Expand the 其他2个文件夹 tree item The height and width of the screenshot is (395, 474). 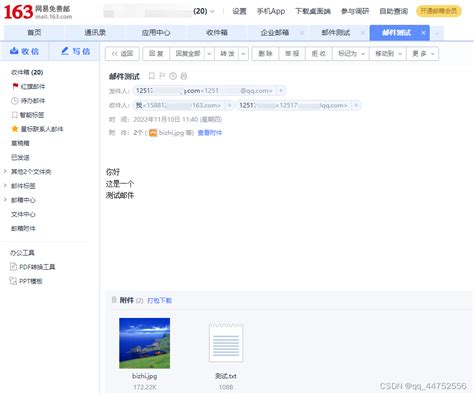pyautogui.click(x=5, y=172)
